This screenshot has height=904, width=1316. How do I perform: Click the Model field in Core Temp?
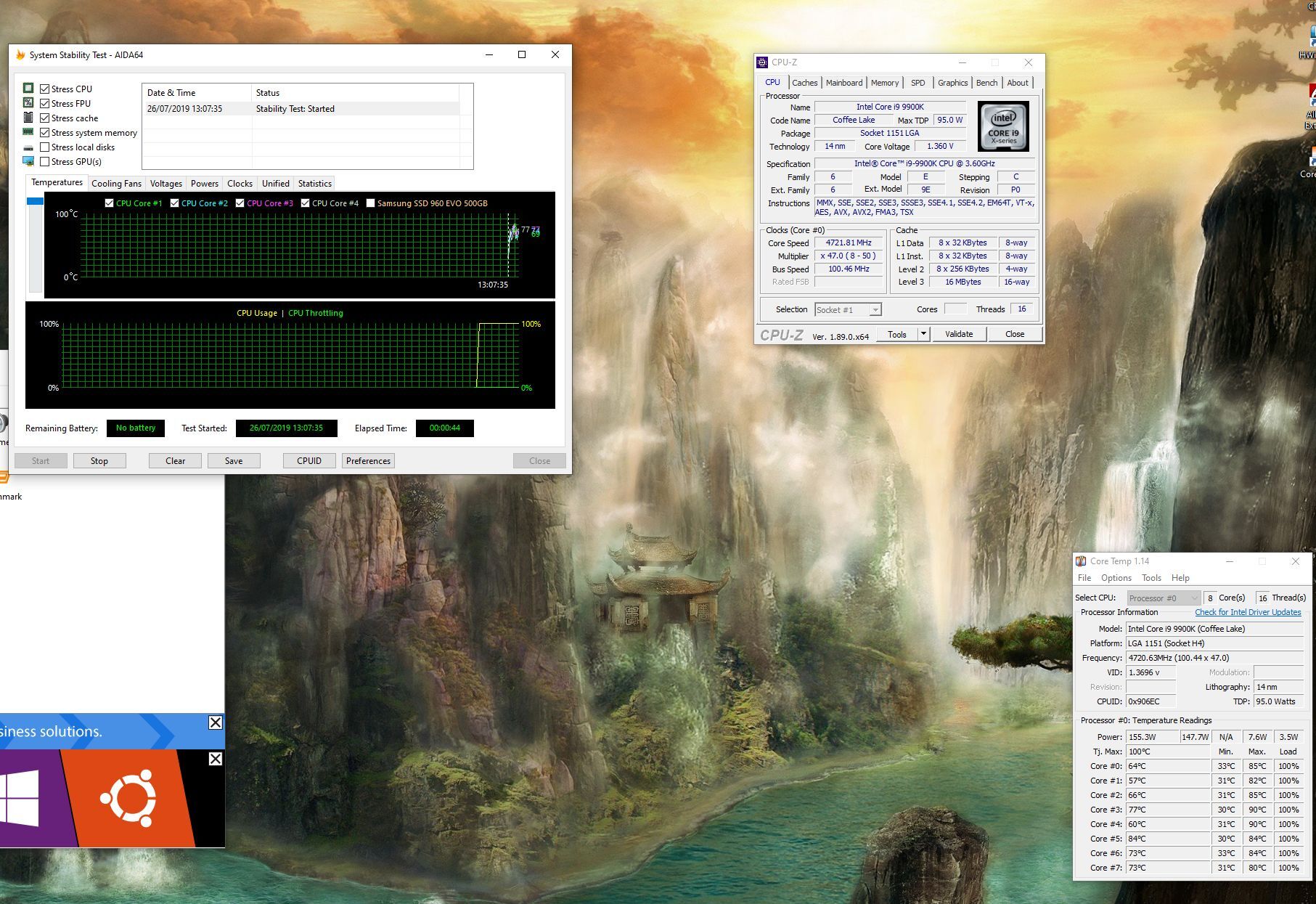pyautogui.click(x=1214, y=629)
